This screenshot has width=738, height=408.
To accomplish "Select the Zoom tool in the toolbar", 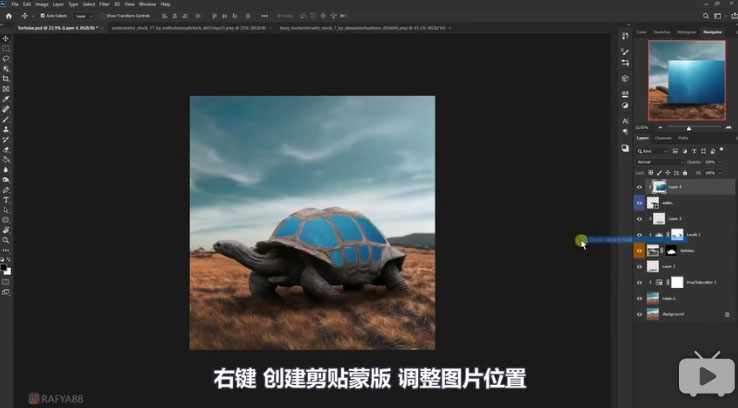I will click(6, 240).
